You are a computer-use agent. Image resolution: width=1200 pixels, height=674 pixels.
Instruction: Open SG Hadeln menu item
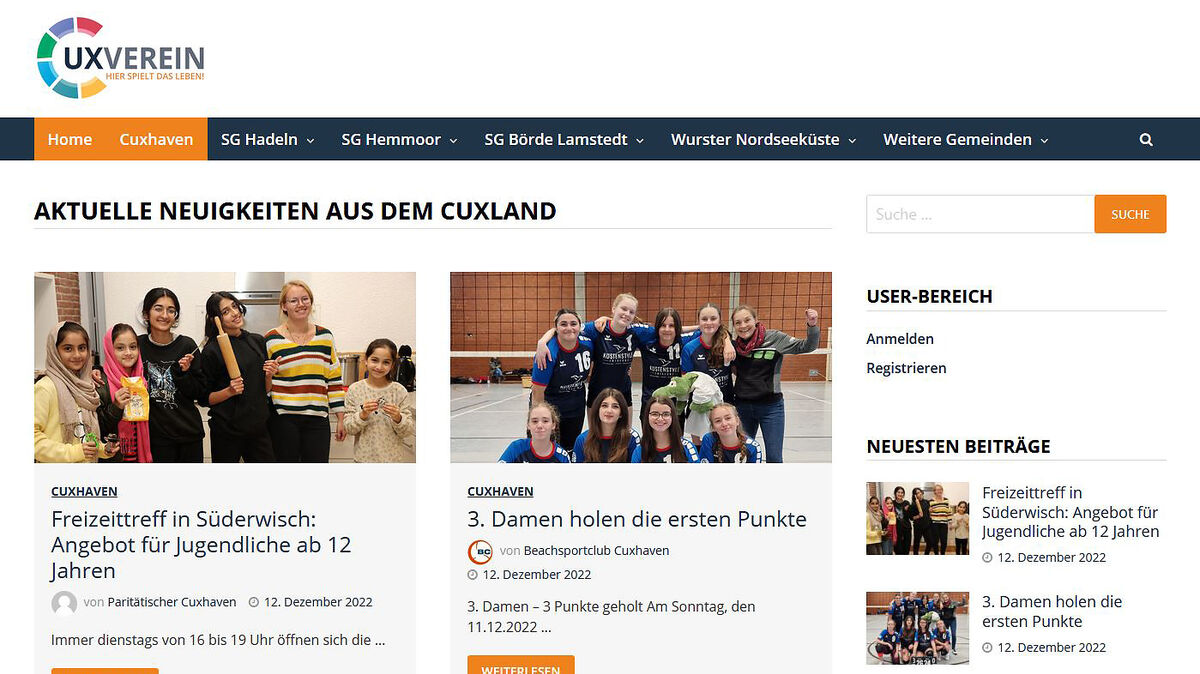pos(260,140)
